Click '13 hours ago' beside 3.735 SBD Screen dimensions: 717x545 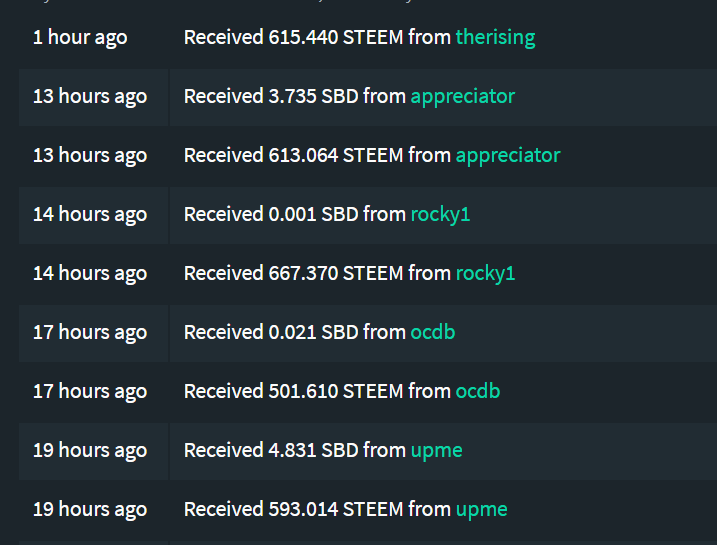90,96
